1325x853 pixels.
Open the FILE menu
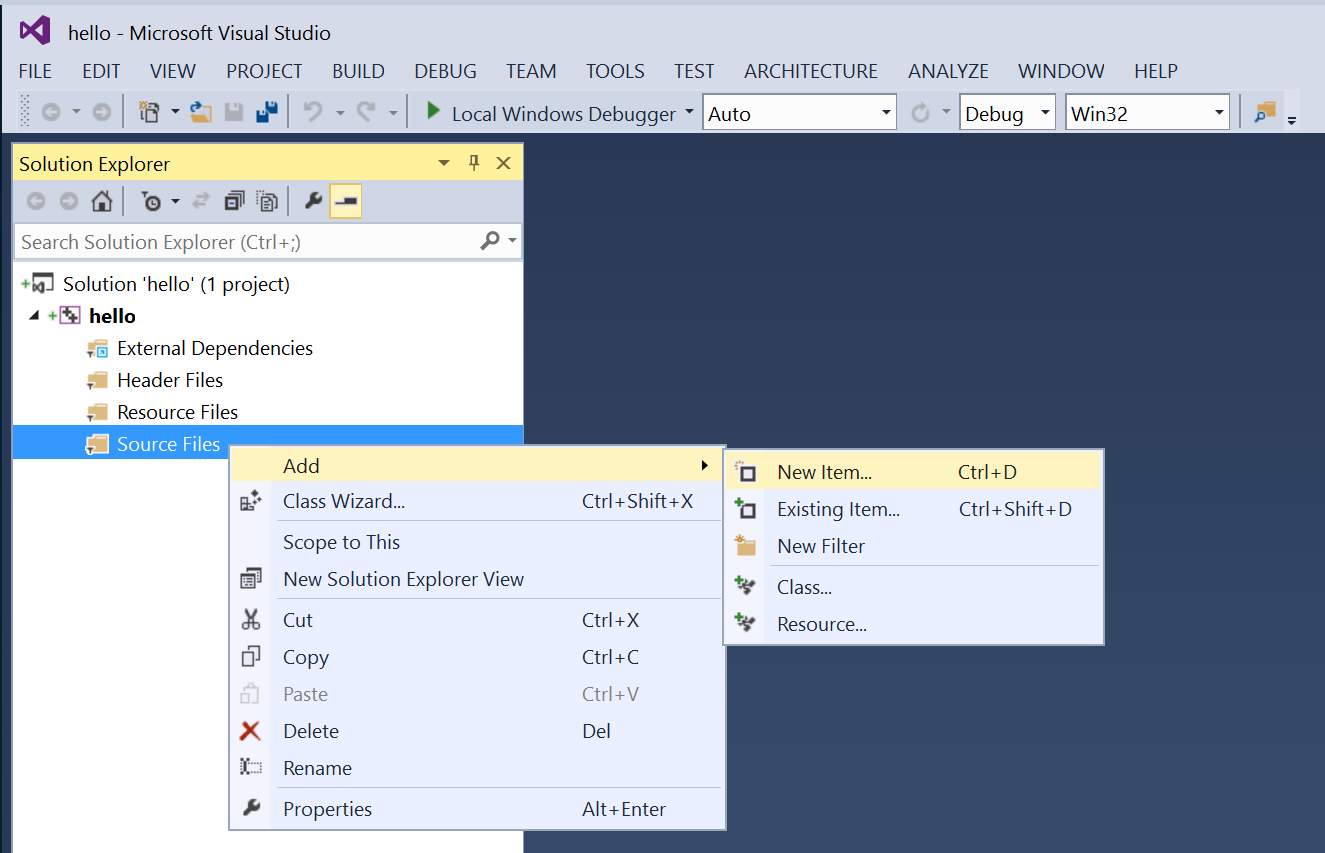click(x=35, y=71)
